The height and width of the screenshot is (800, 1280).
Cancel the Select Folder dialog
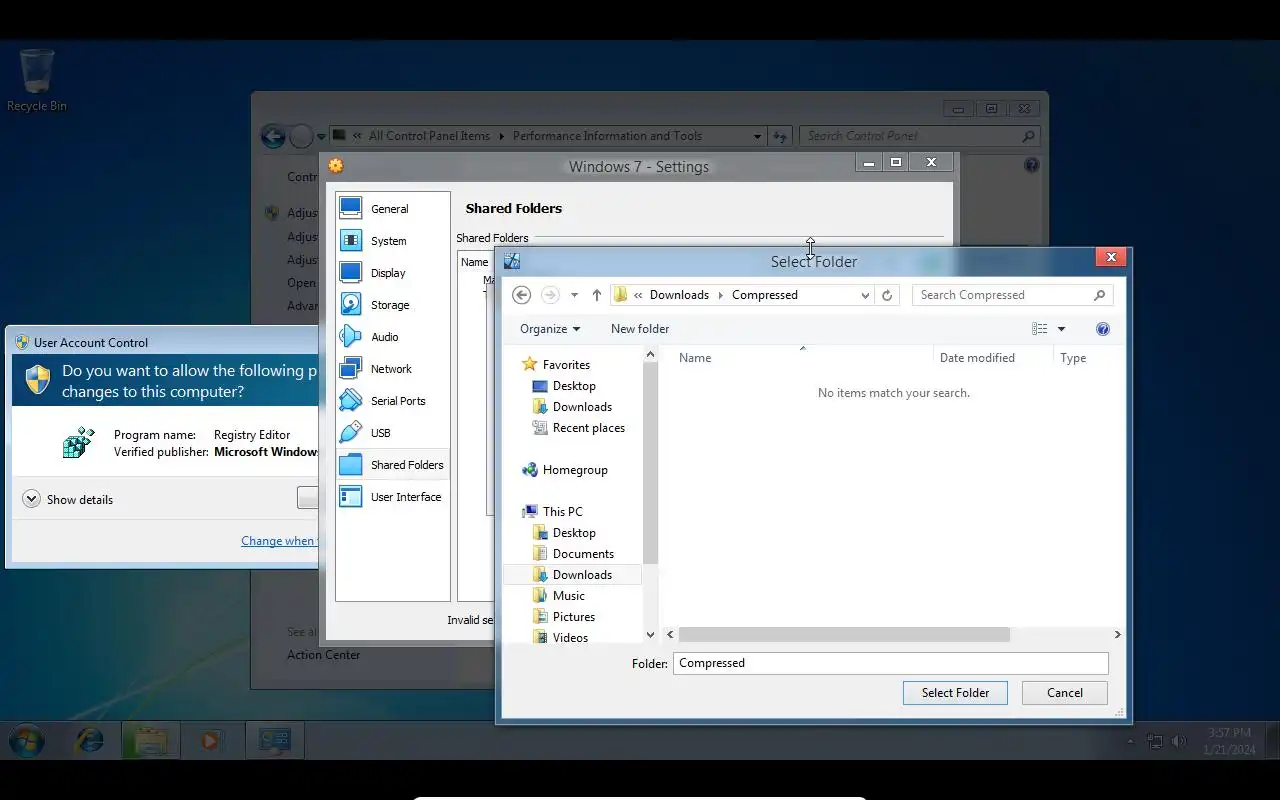click(x=1065, y=693)
